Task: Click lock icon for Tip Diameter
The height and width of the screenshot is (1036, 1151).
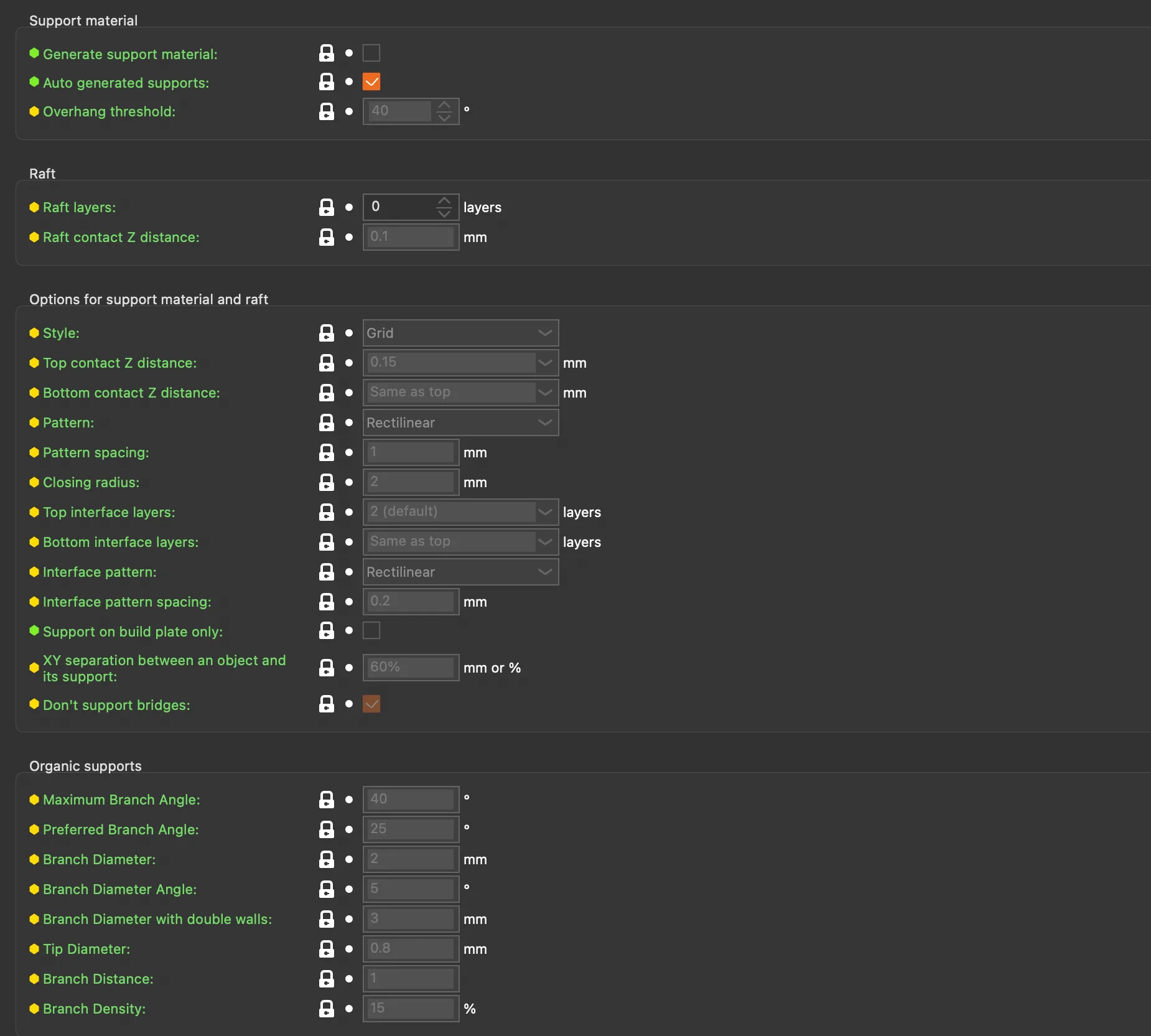Action: click(327, 949)
